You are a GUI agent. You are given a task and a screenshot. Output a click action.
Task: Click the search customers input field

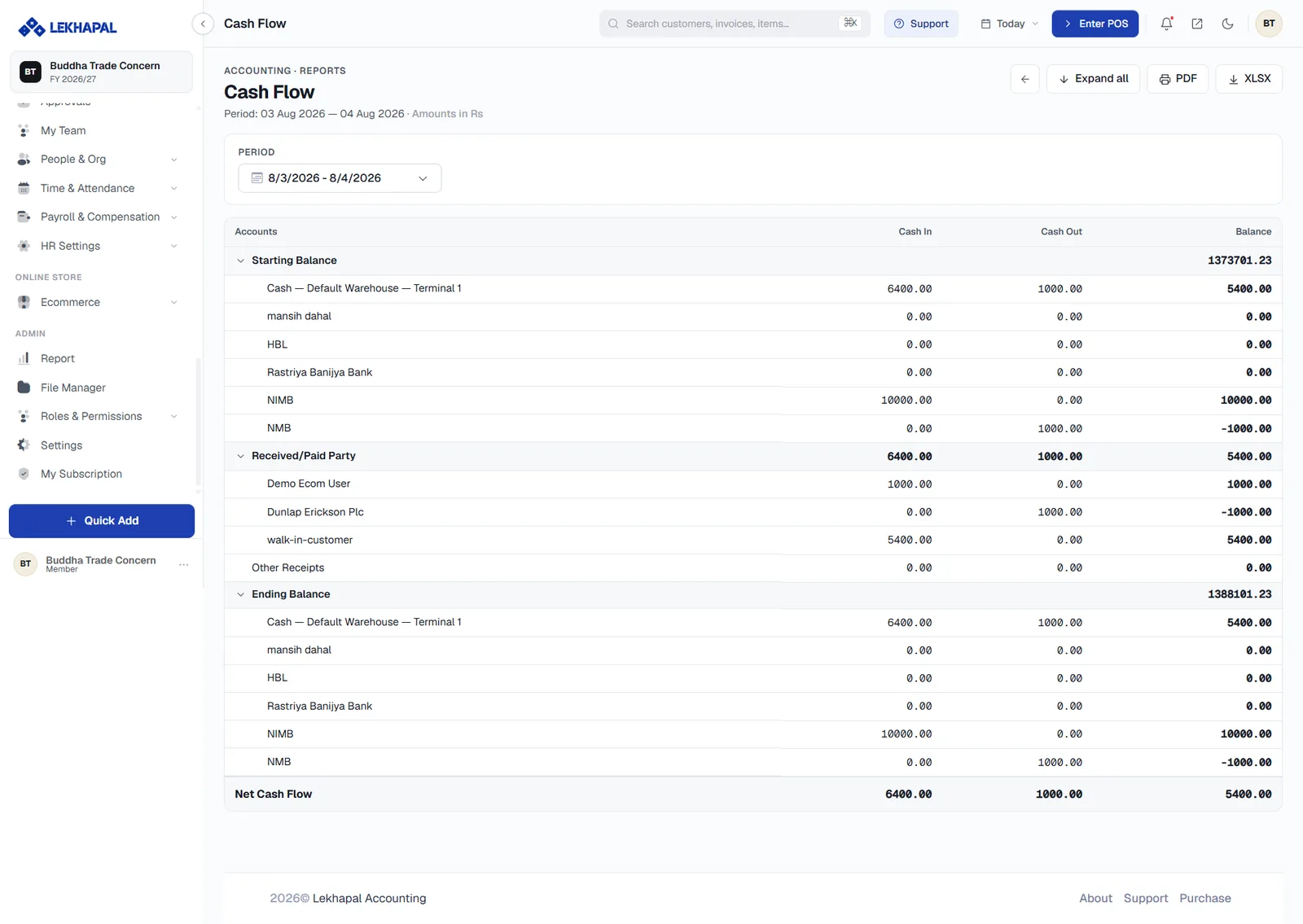click(735, 24)
